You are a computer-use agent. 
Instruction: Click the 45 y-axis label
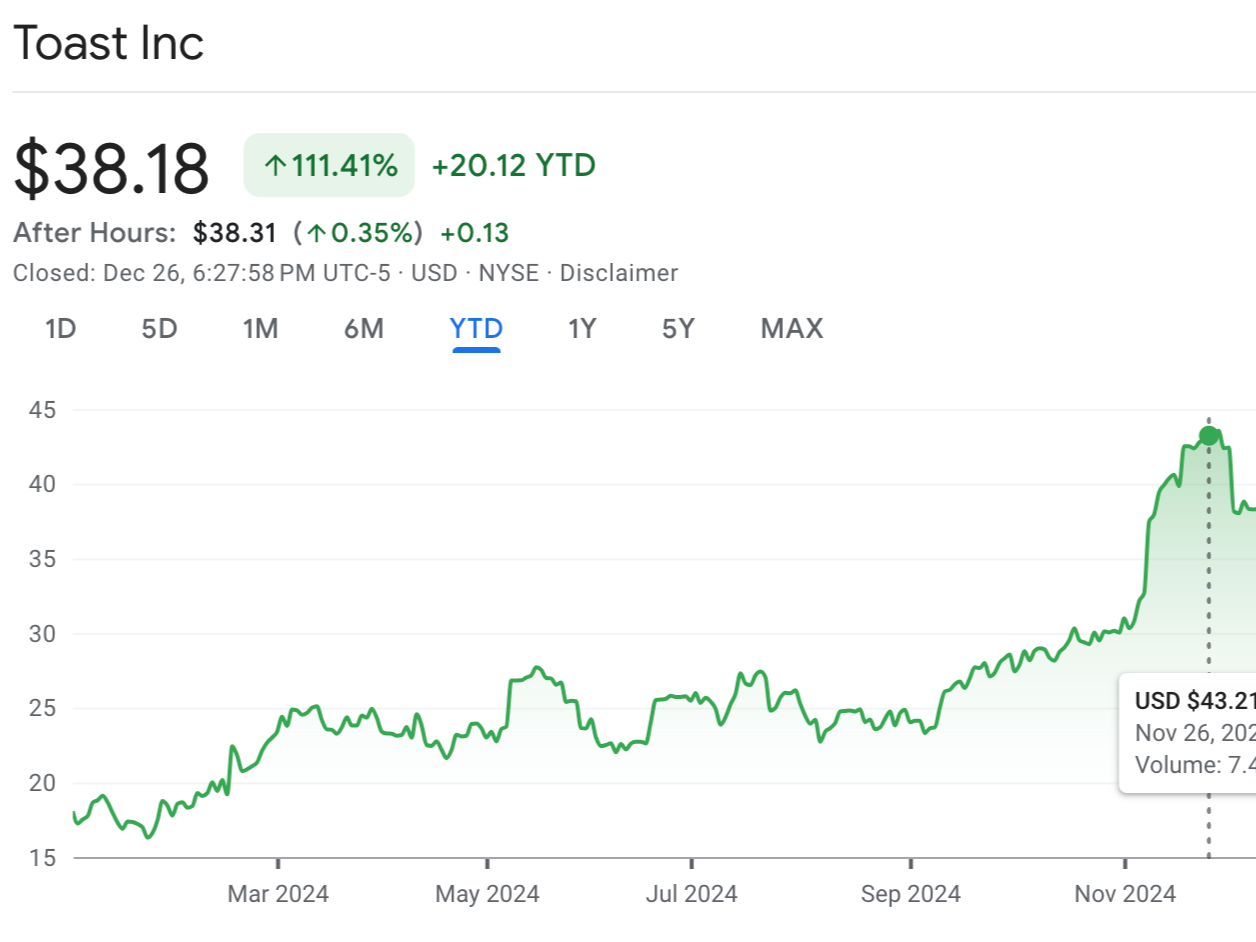42,410
